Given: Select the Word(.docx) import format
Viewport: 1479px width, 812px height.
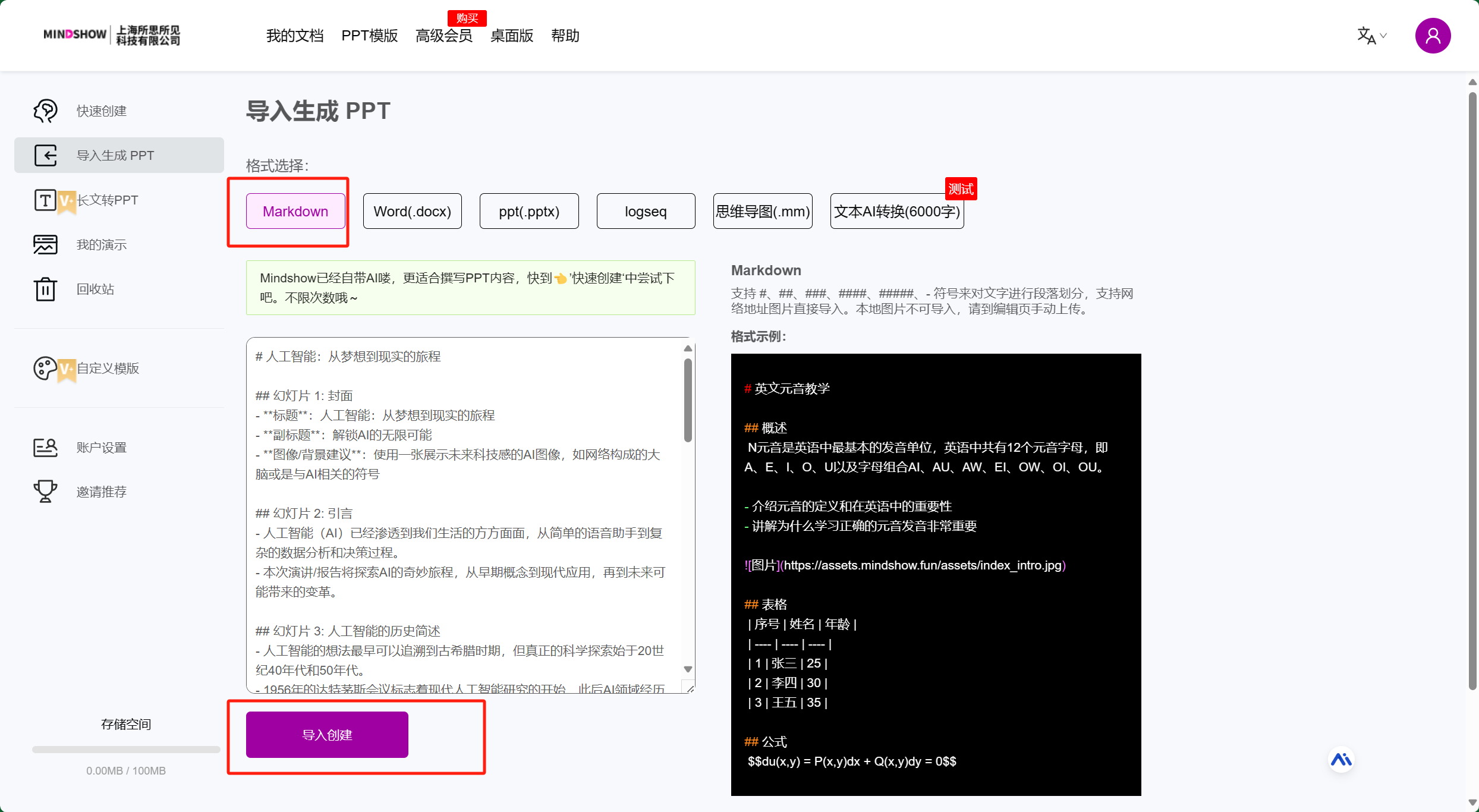Looking at the screenshot, I should [412, 211].
